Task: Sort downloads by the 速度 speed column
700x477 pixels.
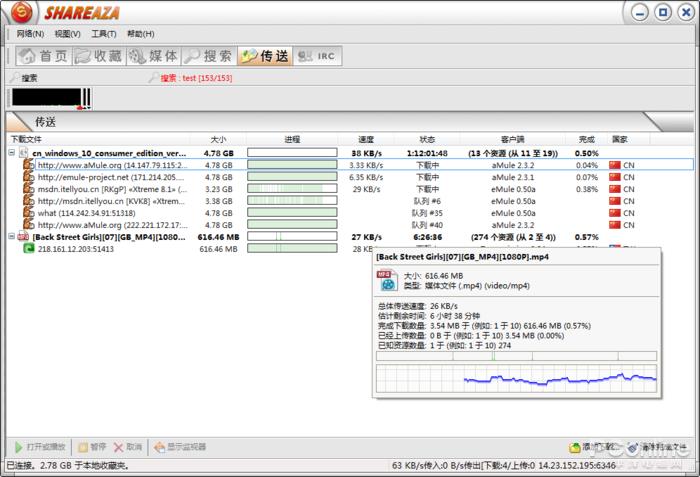Action: (x=366, y=139)
